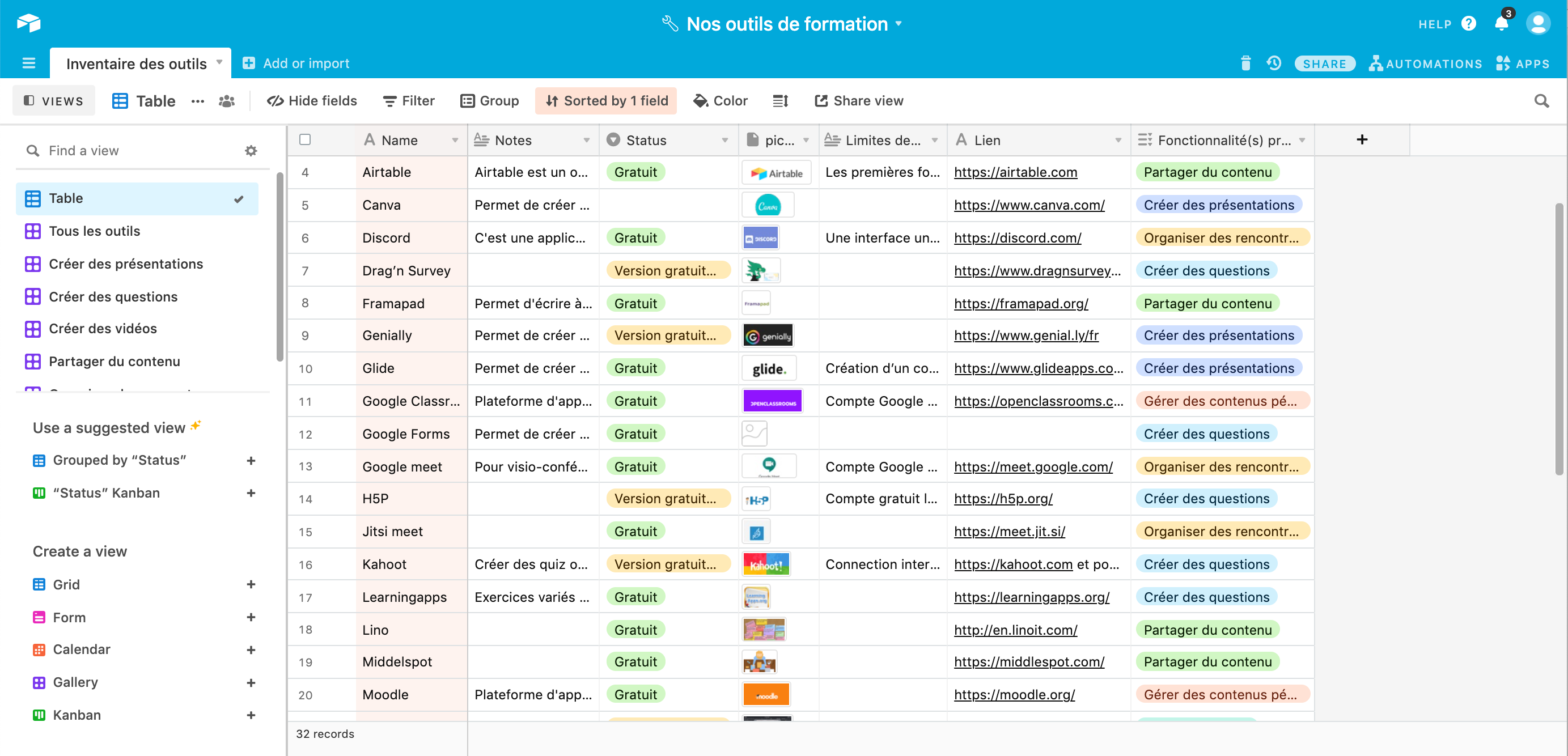1568x756 pixels.
Task: Open the https://discord.com/ link
Action: (x=1017, y=238)
